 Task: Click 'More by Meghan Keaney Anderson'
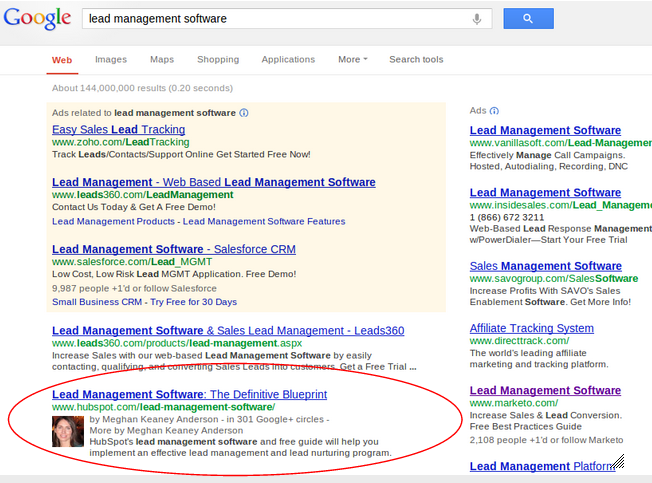[166, 430]
